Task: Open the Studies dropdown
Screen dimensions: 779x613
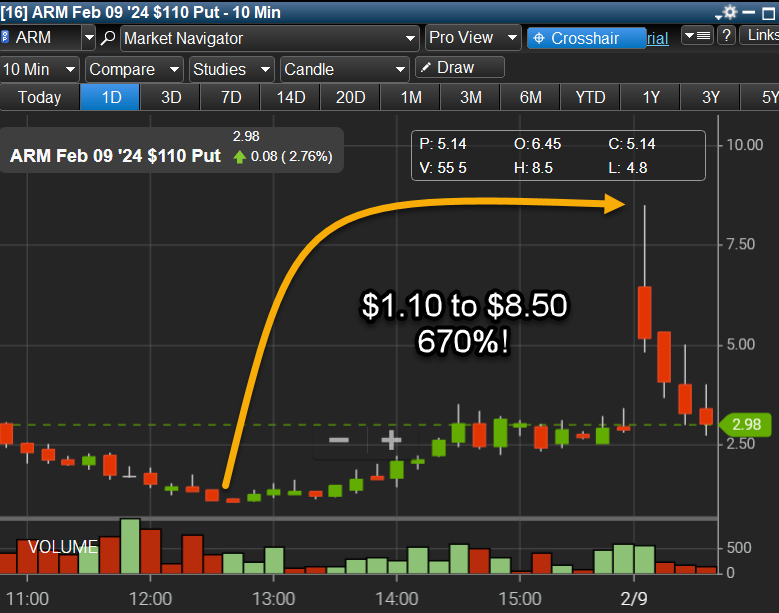Action: point(231,69)
